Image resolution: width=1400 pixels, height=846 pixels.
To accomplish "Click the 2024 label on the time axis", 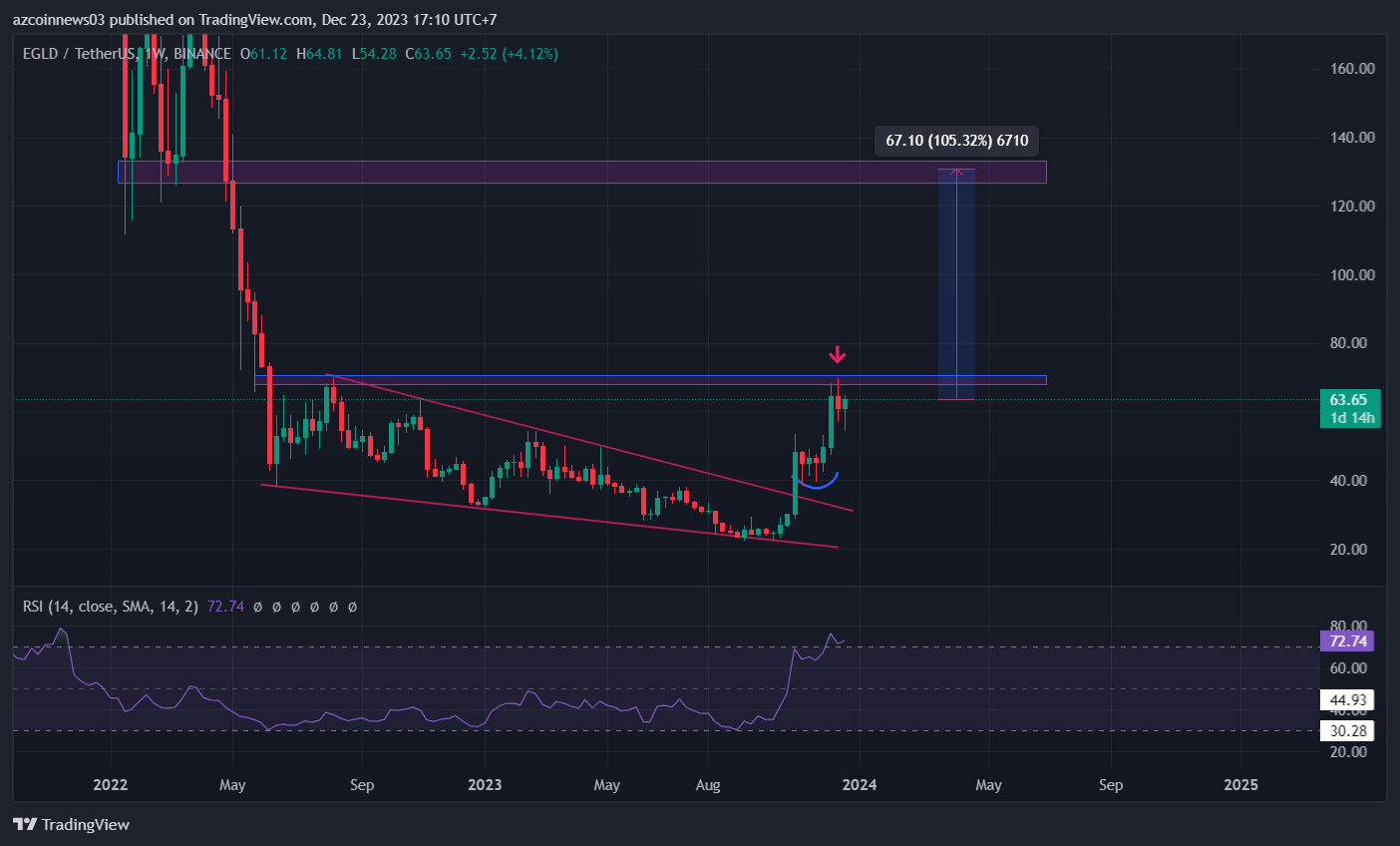I will click(x=860, y=785).
